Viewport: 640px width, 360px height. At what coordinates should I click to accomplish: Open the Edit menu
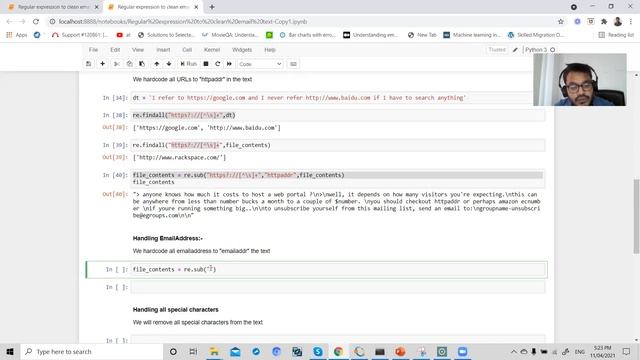tap(115, 50)
